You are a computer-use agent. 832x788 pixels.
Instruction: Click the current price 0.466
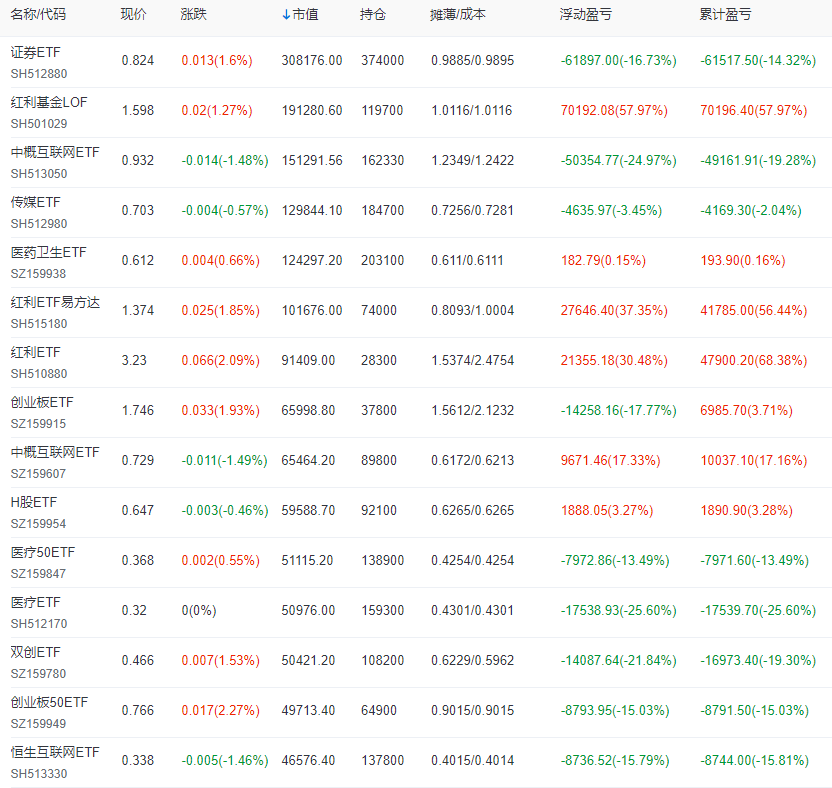tap(137, 660)
